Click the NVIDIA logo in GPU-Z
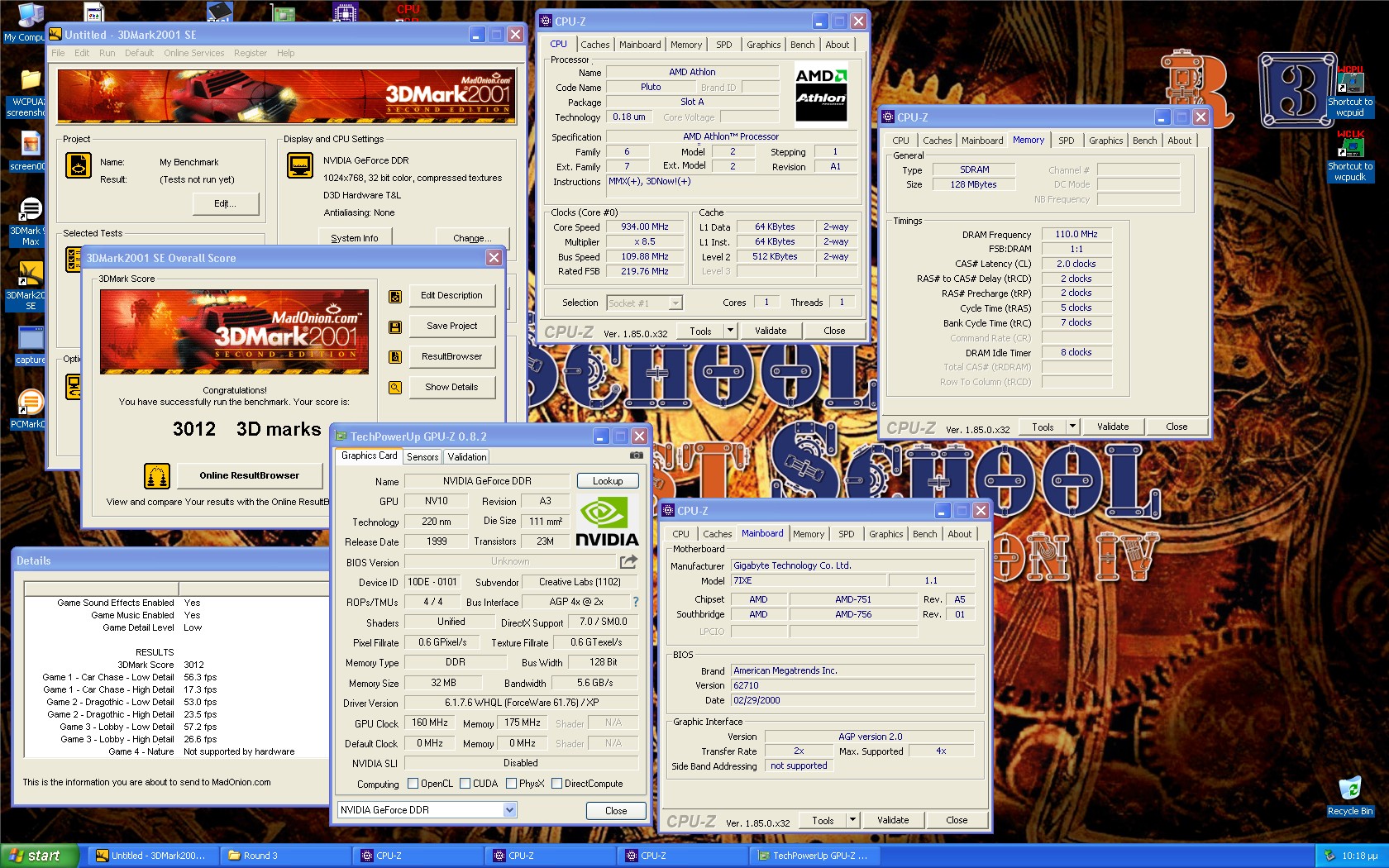Screen dimensions: 1389x868 pos(606,522)
